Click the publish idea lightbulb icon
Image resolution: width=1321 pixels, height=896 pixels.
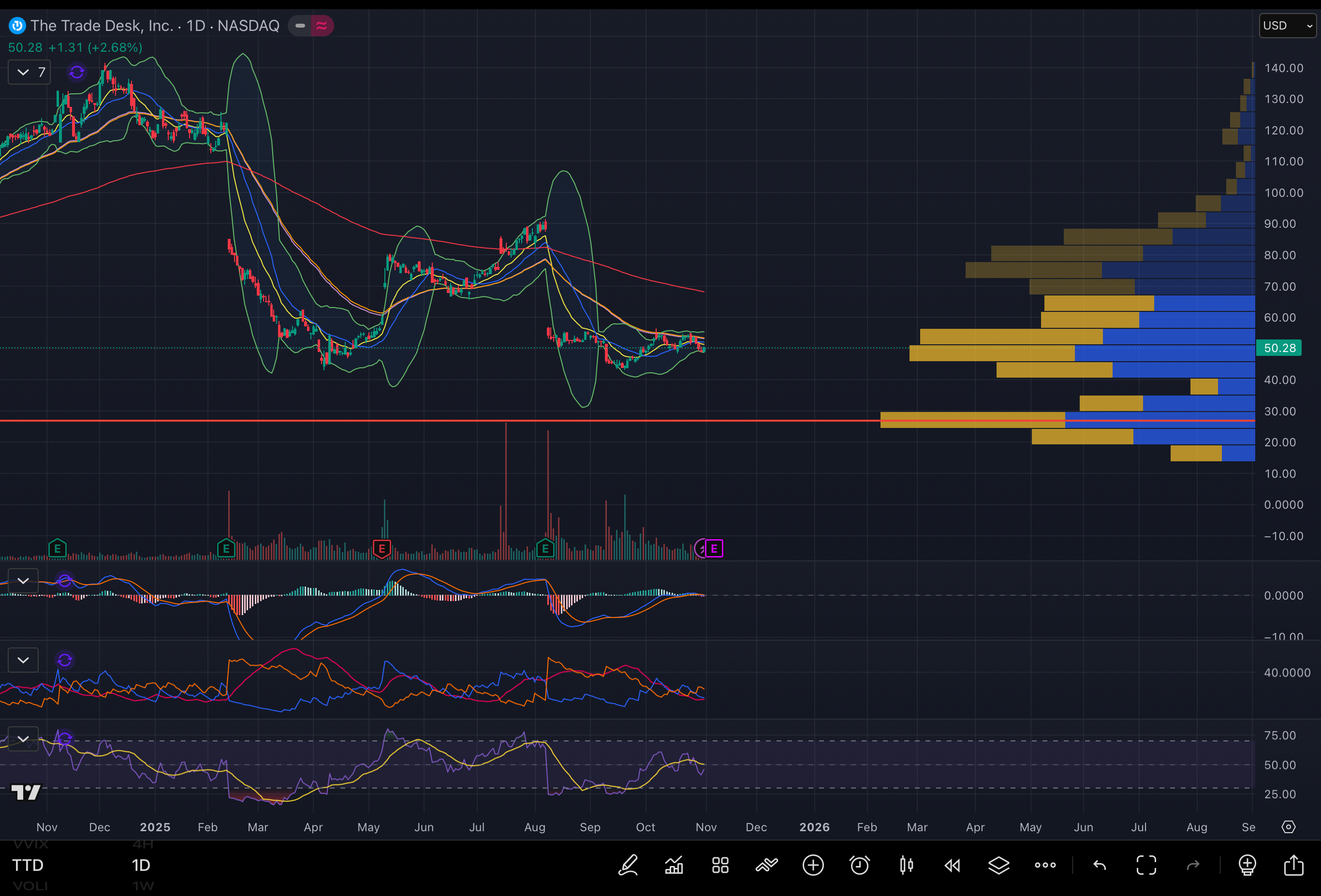coord(1247,866)
